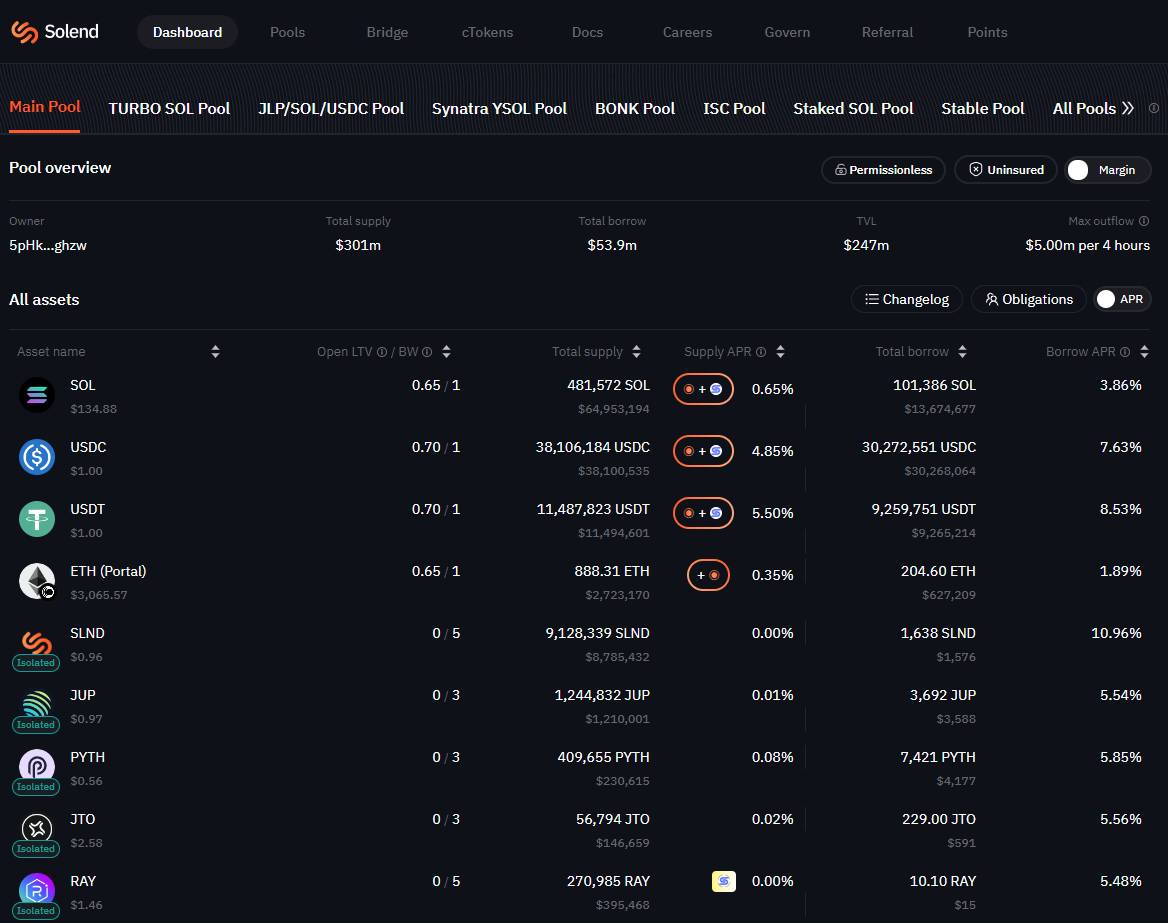Image resolution: width=1168 pixels, height=923 pixels.
Task: Click SLND borrow APR 10.96%
Action: [x=1116, y=633]
